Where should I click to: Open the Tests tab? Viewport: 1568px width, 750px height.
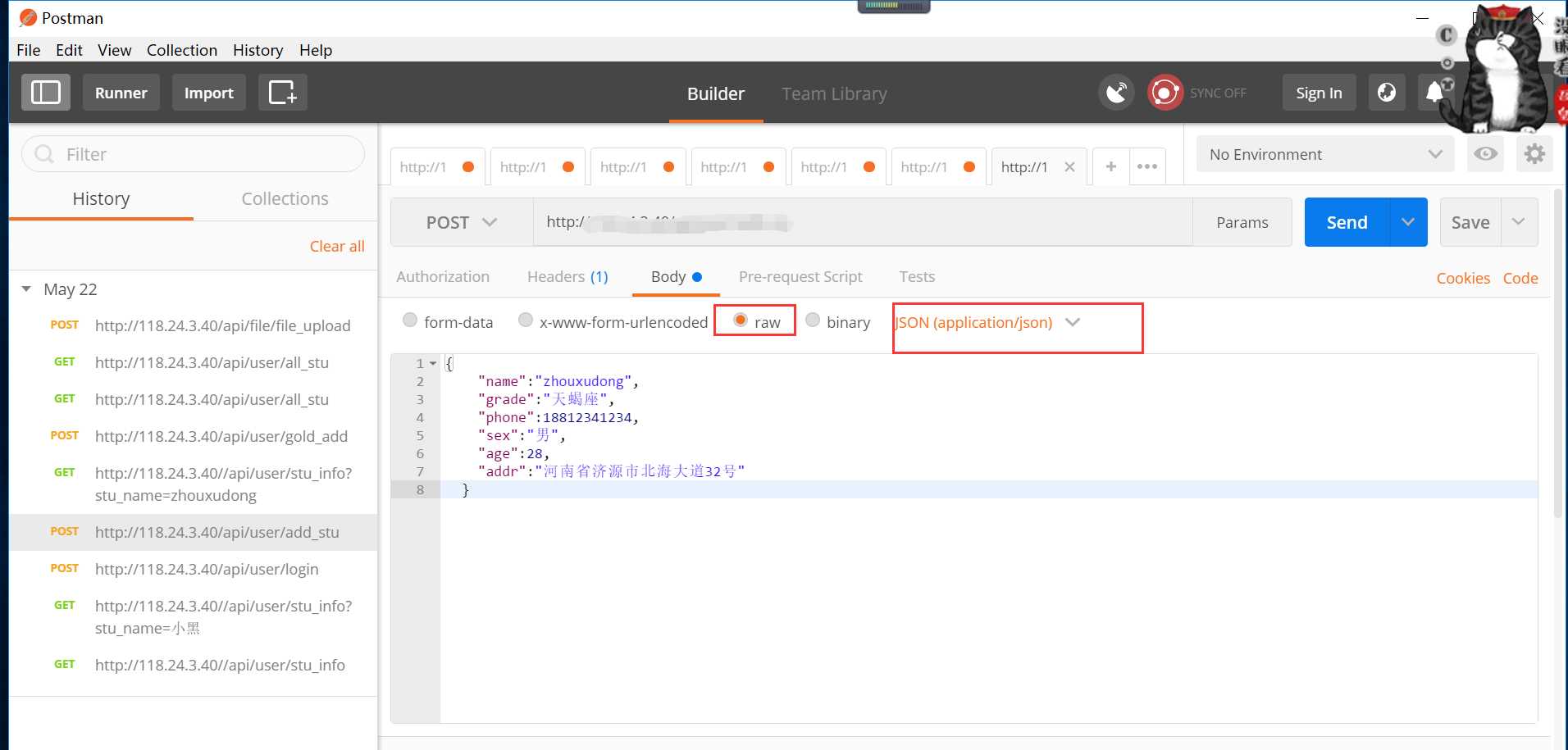pos(917,276)
